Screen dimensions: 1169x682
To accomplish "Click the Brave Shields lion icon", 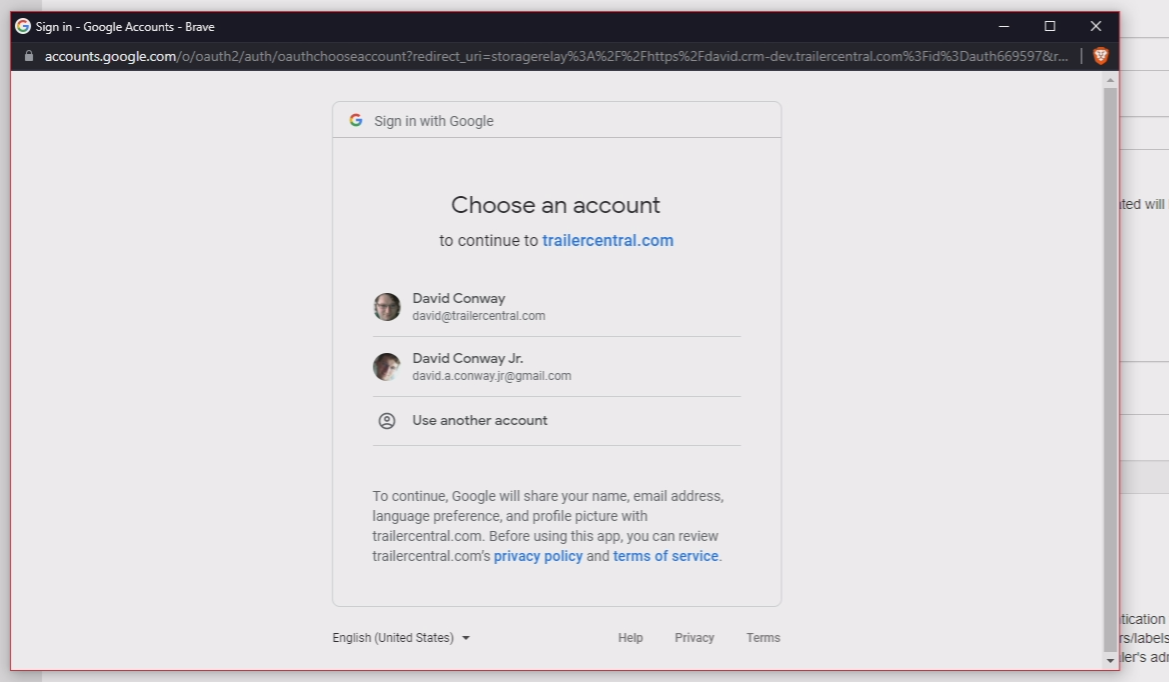I will tap(1100, 56).
